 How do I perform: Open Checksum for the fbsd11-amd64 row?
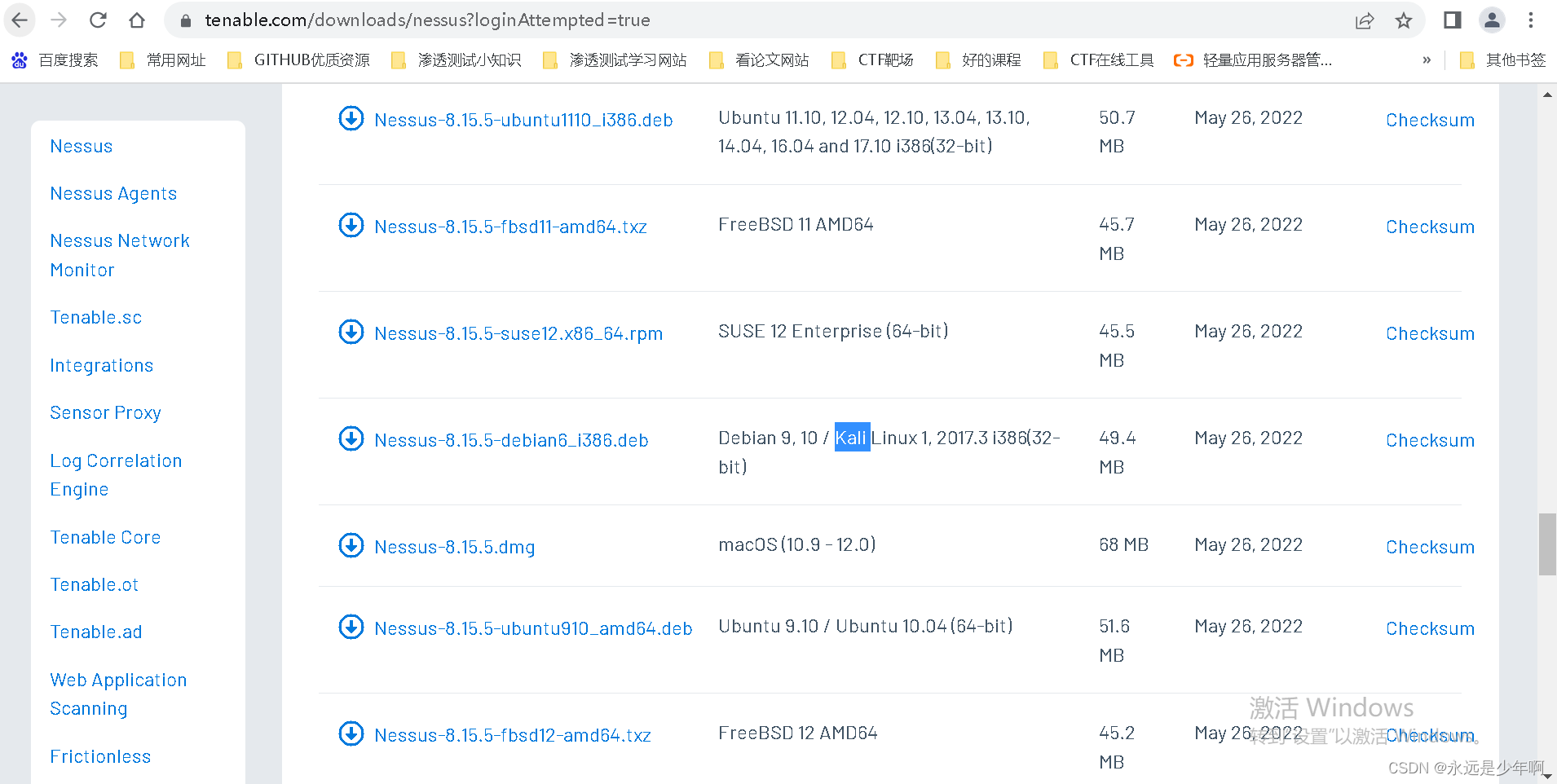[1430, 227]
